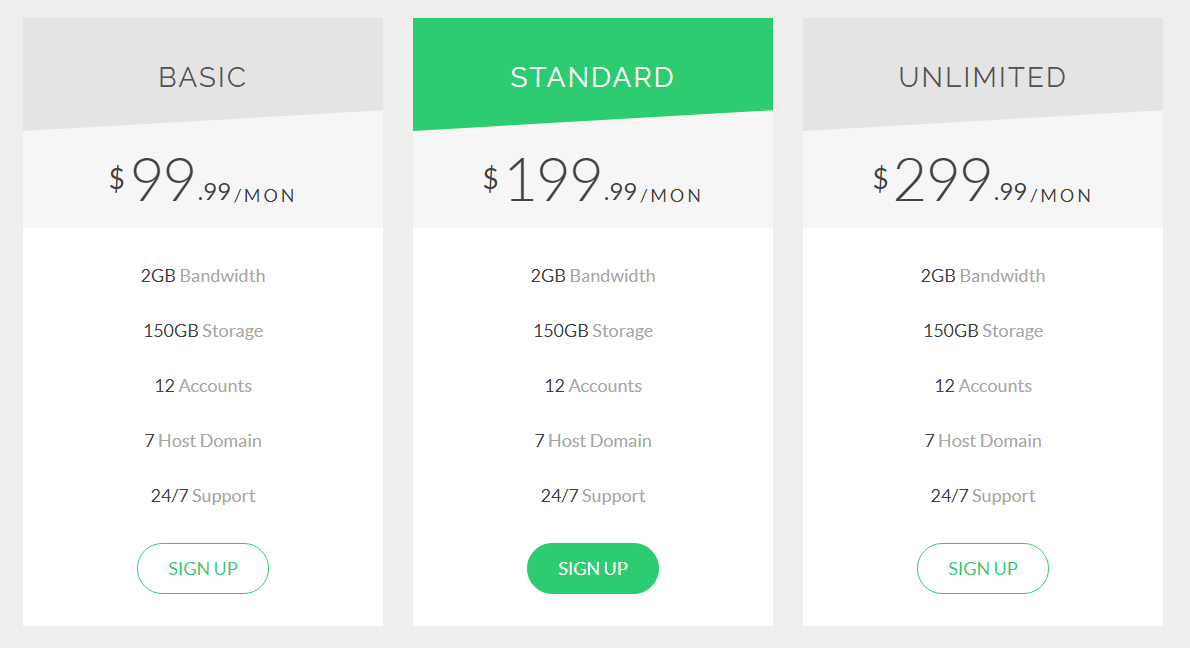
Task: Click the SIGN UP button under BASIC plan
Action: [x=202, y=568]
